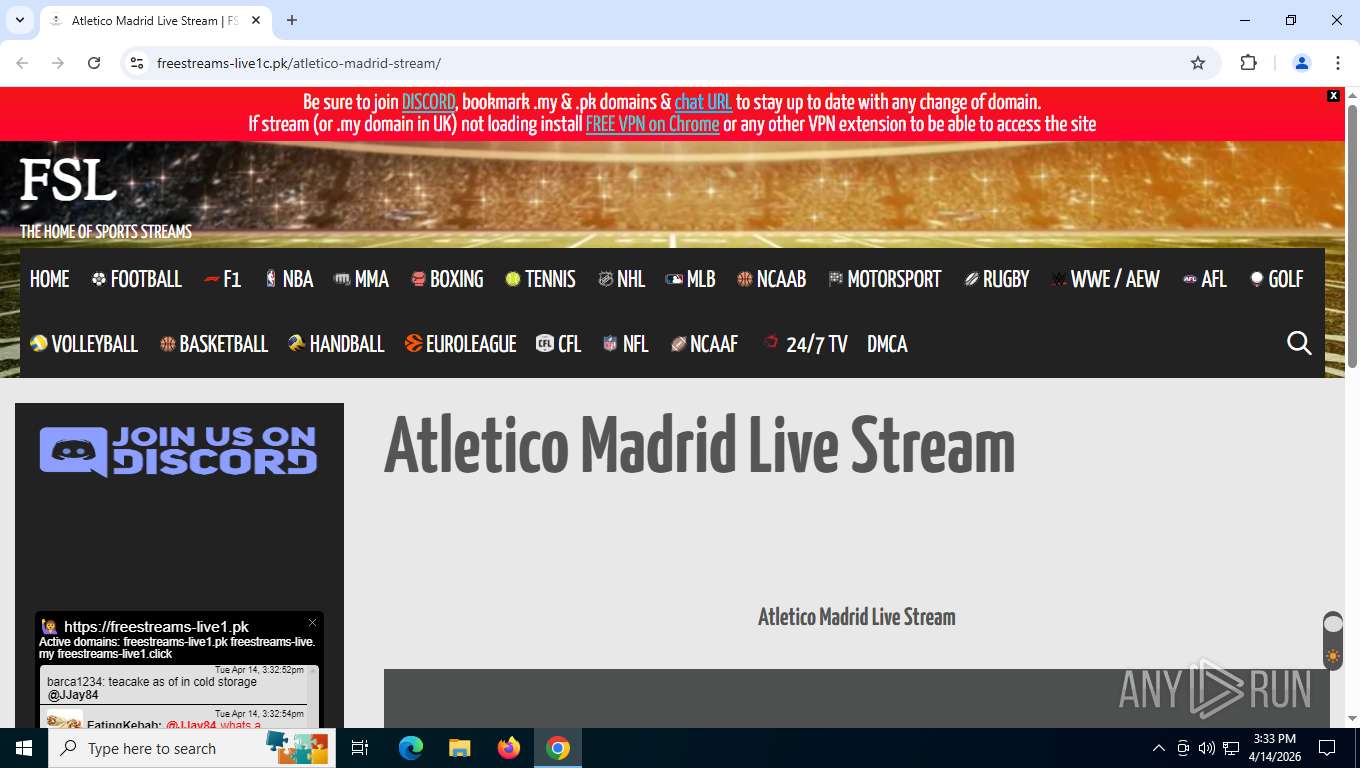The height and width of the screenshot is (768, 1360).
Task: Open the notification center icon
Action: (x=1327, y=748)
